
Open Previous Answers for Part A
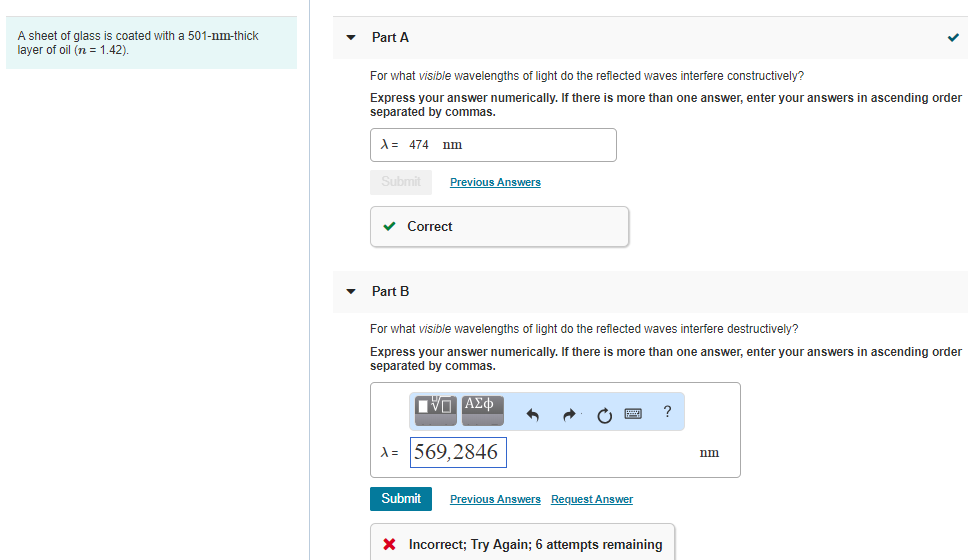pyautogui.click(x=495, y=182)
